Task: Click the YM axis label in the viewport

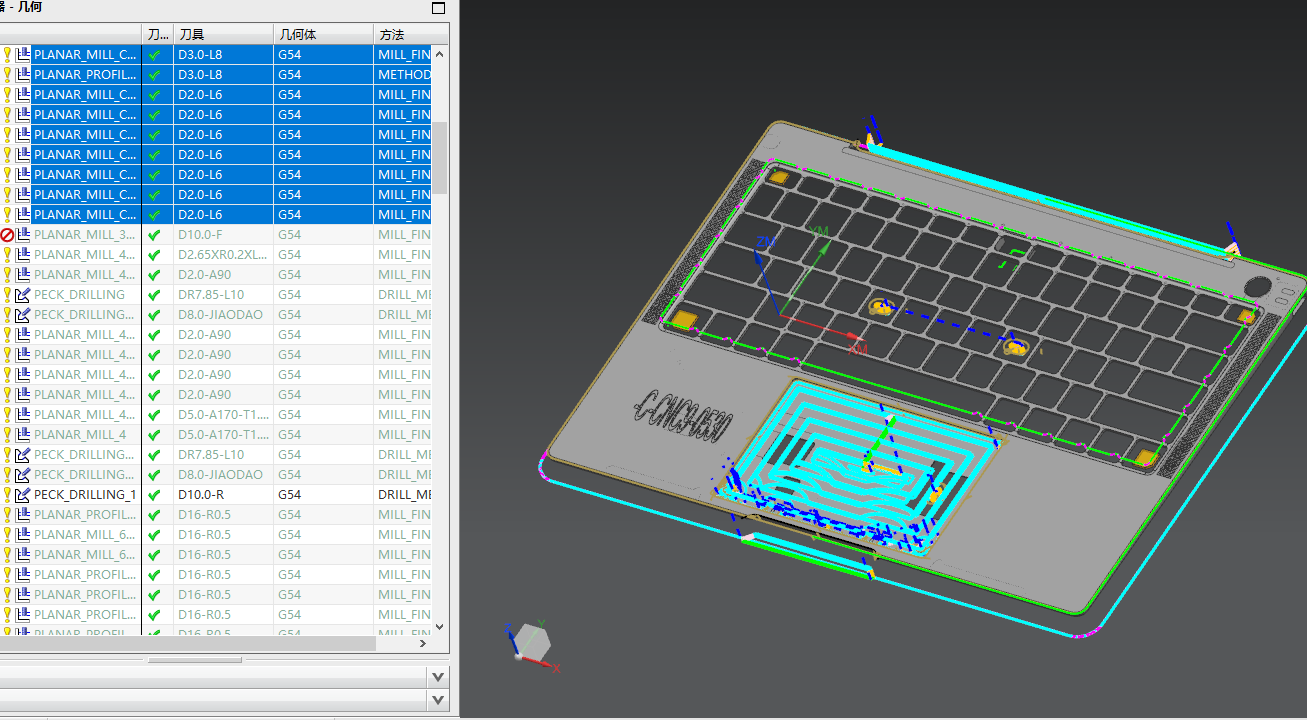Action: click(x=820, y=231)
